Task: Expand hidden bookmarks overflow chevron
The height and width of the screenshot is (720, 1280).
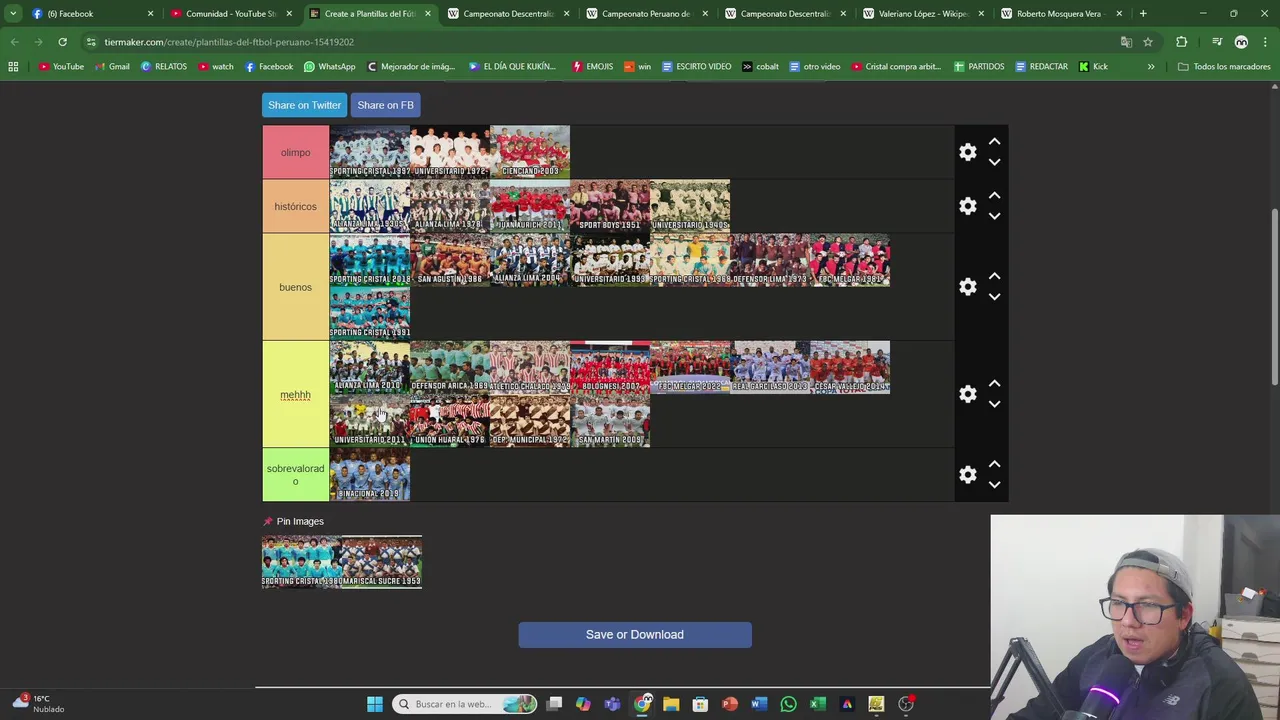Action: pyautogui.click(x=1151, y=66)
